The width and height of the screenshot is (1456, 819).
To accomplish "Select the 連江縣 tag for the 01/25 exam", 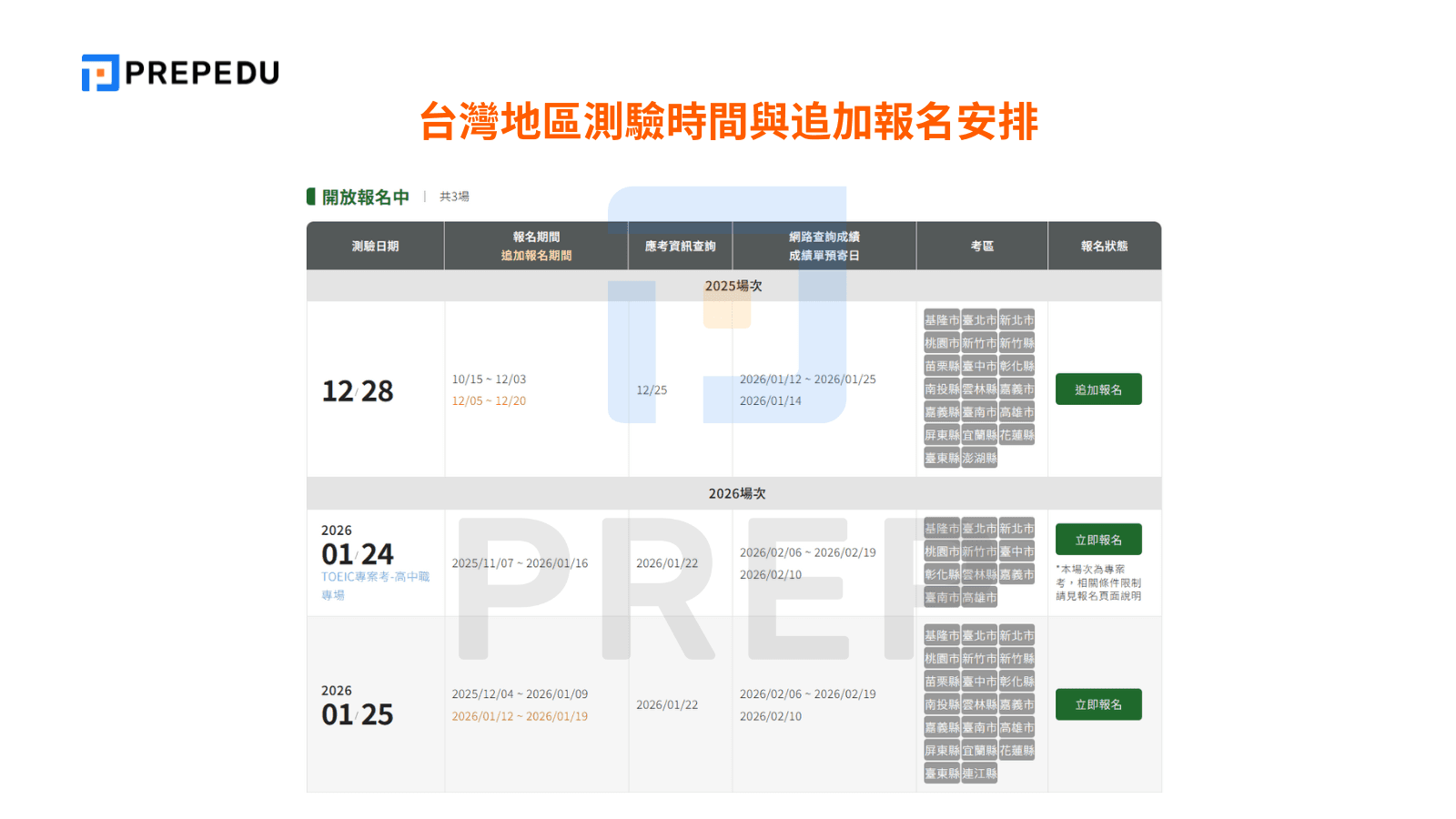I will [x=981, y=774].
